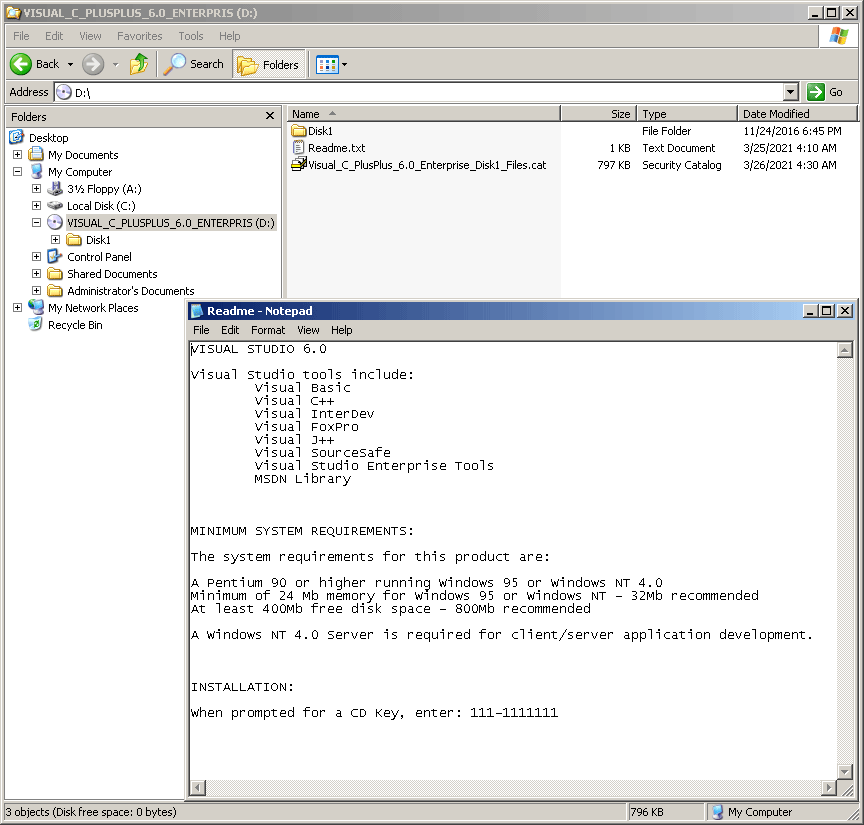The width and height of the screenshot is (864, 825).
Task: Click the Notepad title bar icon
Action: (x=197, y=311)
